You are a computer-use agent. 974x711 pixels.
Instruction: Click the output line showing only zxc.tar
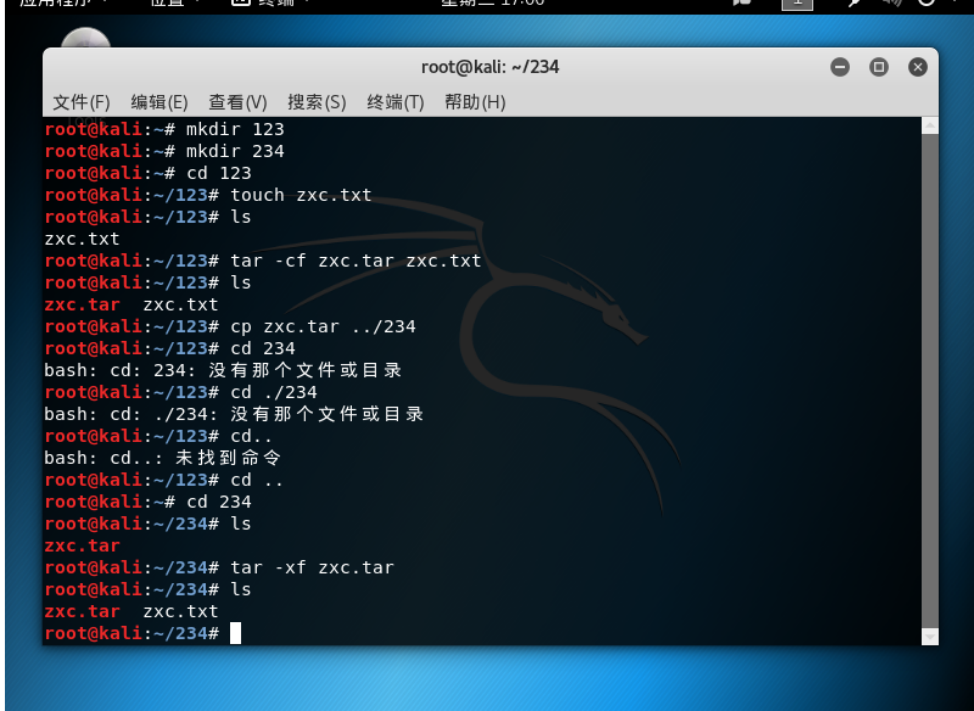82,546
